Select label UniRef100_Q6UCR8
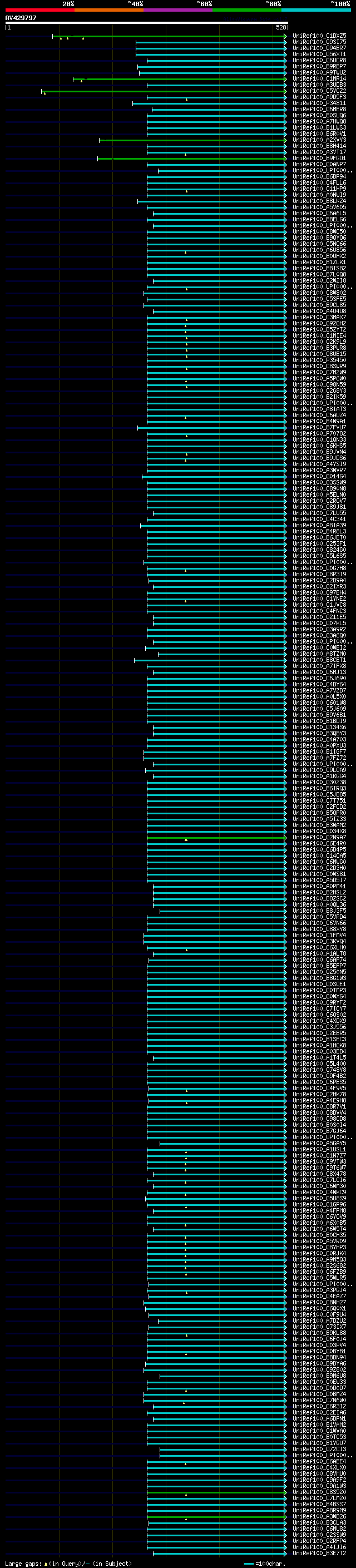The image size is (356, 1568). tap(319, 61)
